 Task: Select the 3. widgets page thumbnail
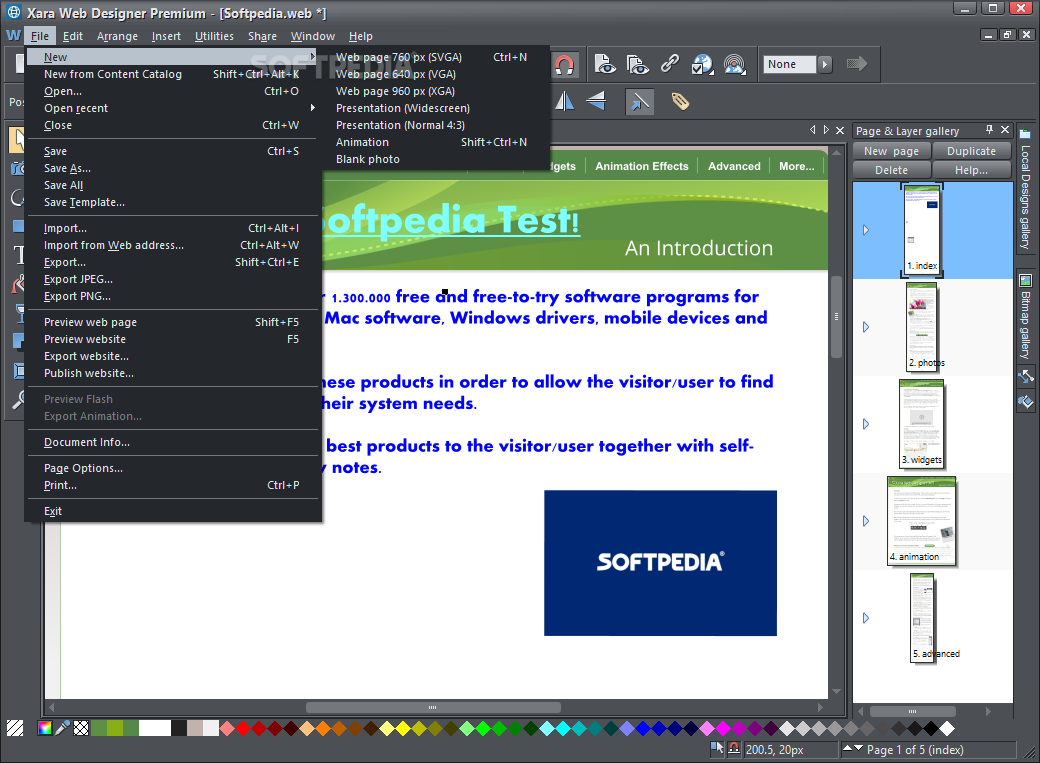pyautogui.click(x=921, y=423)
